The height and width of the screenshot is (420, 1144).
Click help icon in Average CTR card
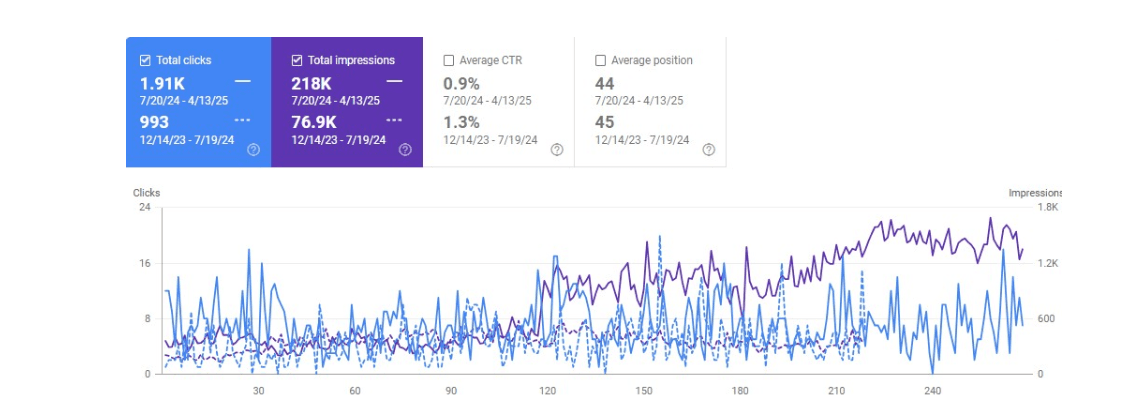tap(557, 150)
